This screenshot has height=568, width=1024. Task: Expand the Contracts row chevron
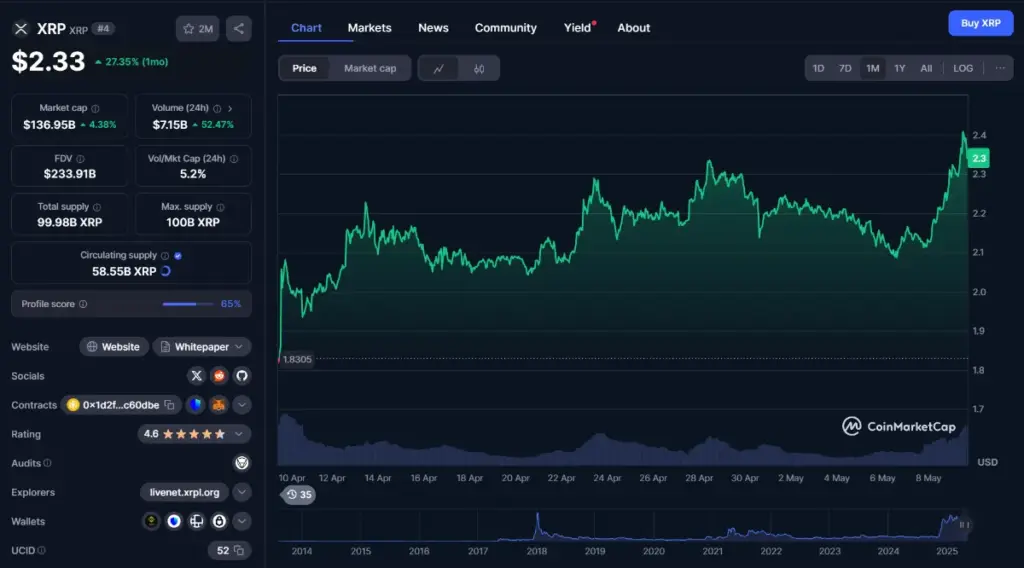pyautogui.click(x=242, y=405)
